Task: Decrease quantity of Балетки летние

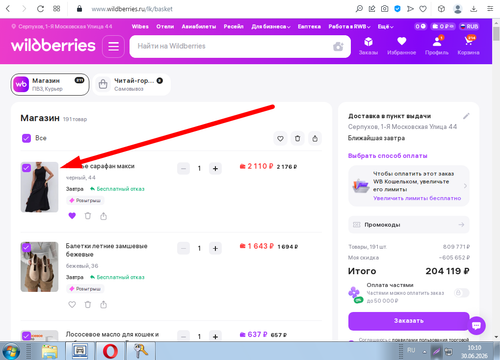Action: click(183, 248)
